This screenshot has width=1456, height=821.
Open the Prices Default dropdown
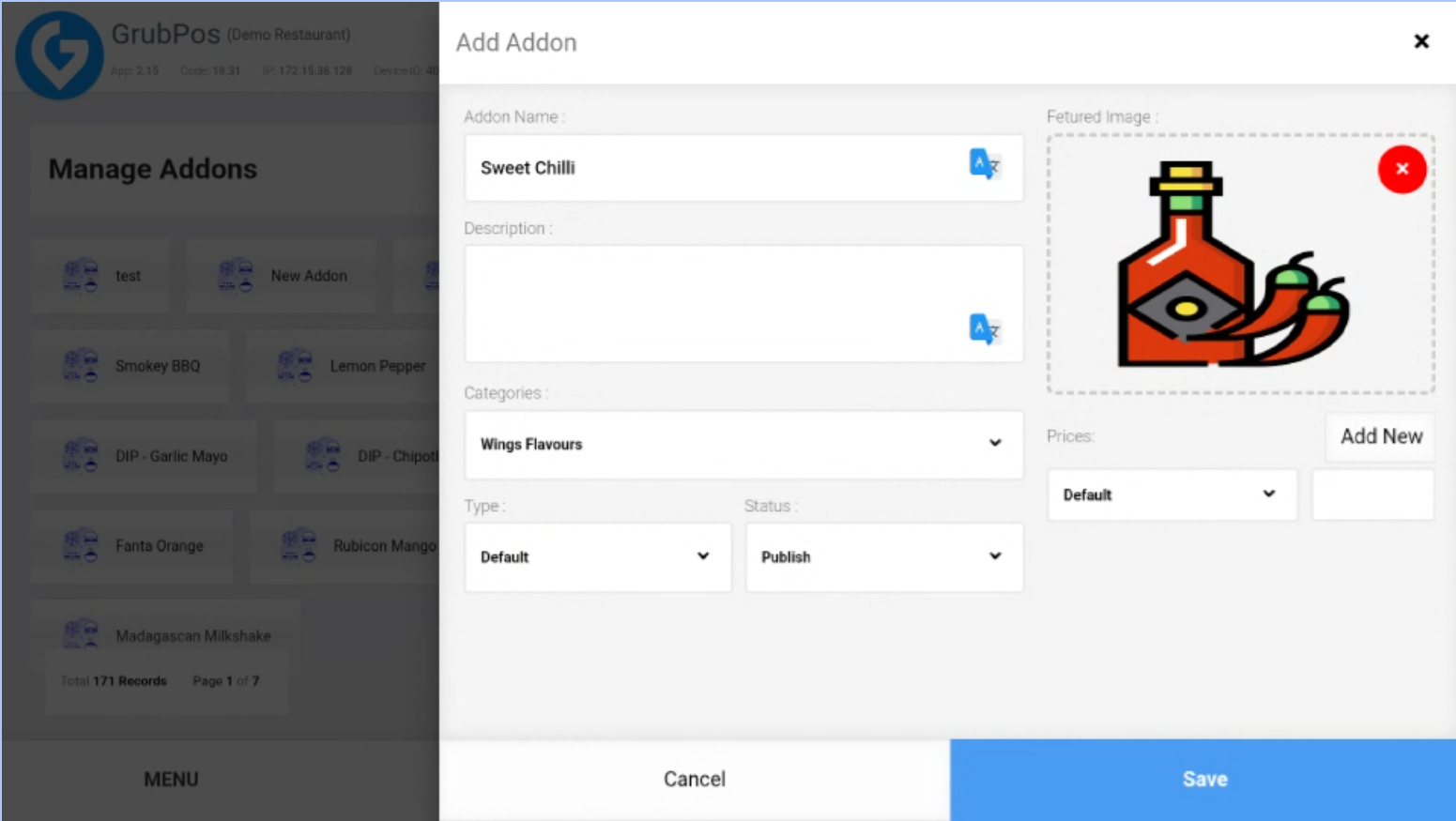[x=1172, y=494]
